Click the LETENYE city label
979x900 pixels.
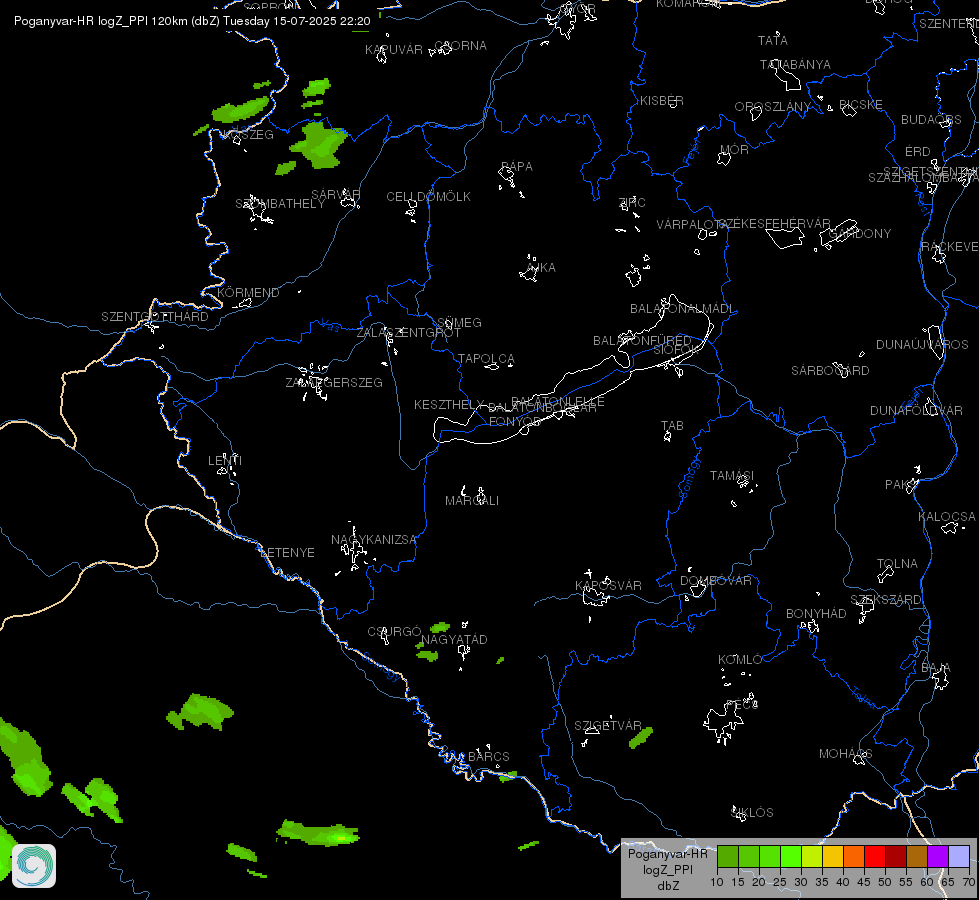click(287, 553)
